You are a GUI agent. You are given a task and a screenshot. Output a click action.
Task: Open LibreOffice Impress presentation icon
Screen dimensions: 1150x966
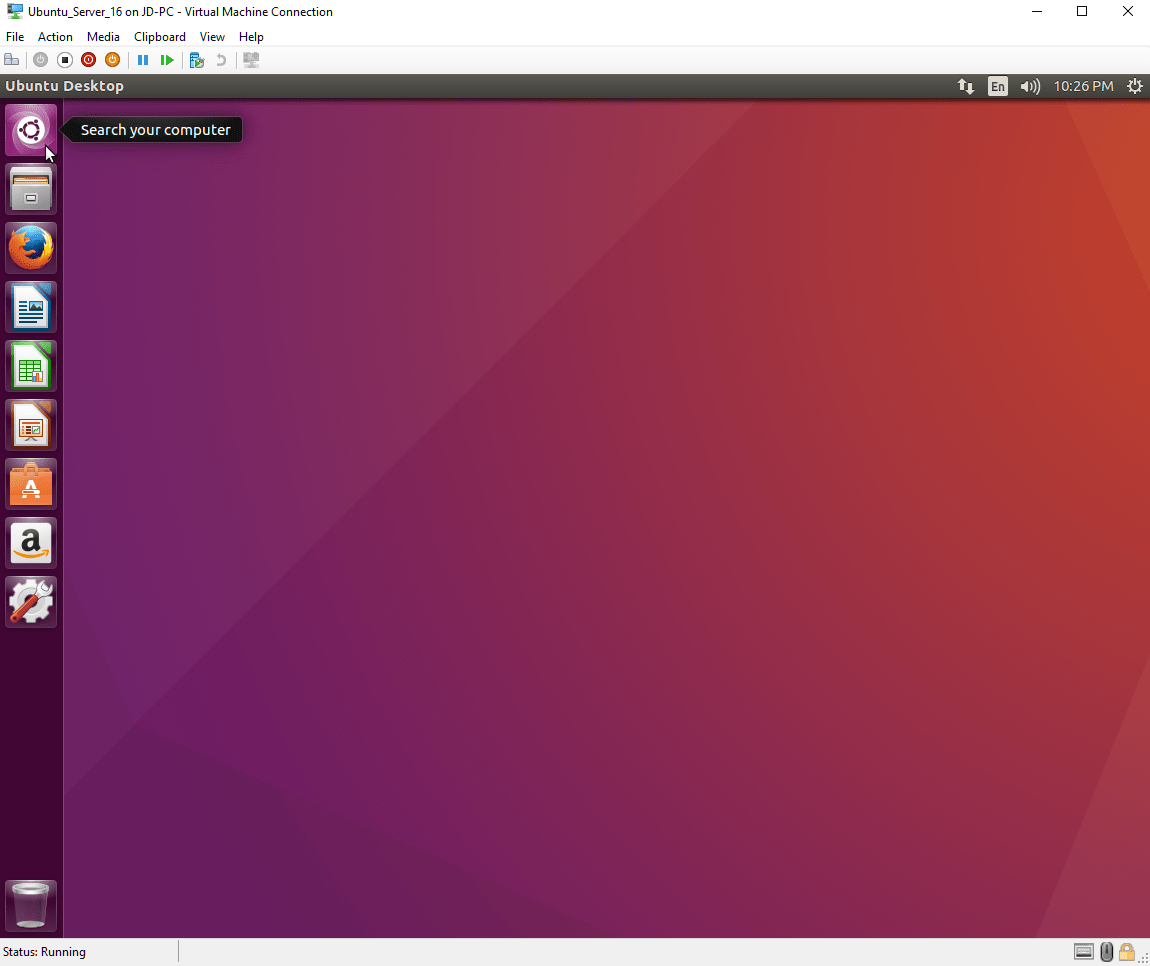31,425
